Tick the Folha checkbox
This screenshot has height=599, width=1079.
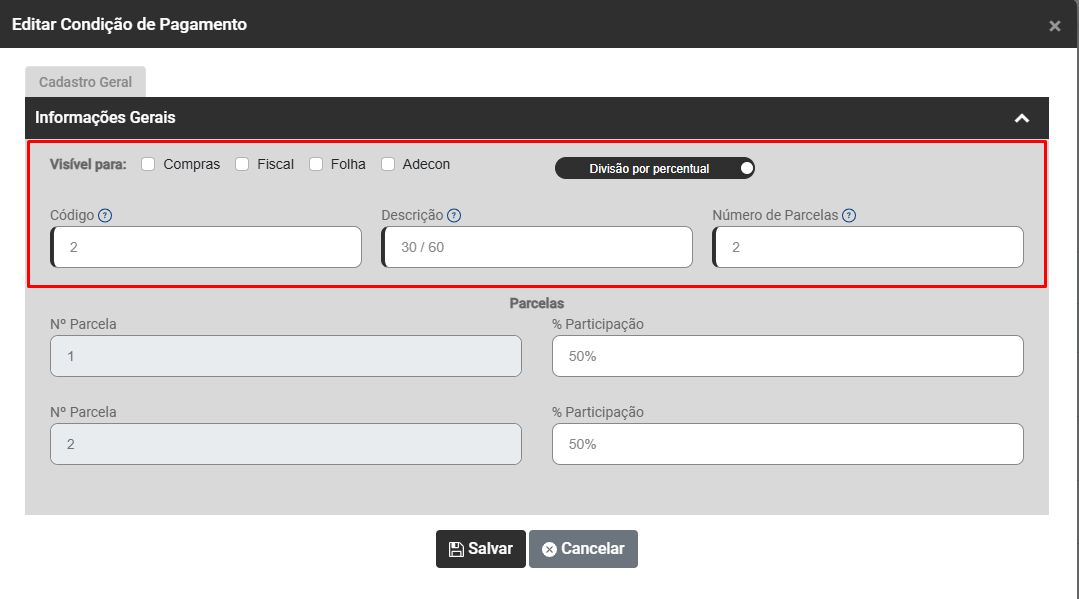(316, 164)
